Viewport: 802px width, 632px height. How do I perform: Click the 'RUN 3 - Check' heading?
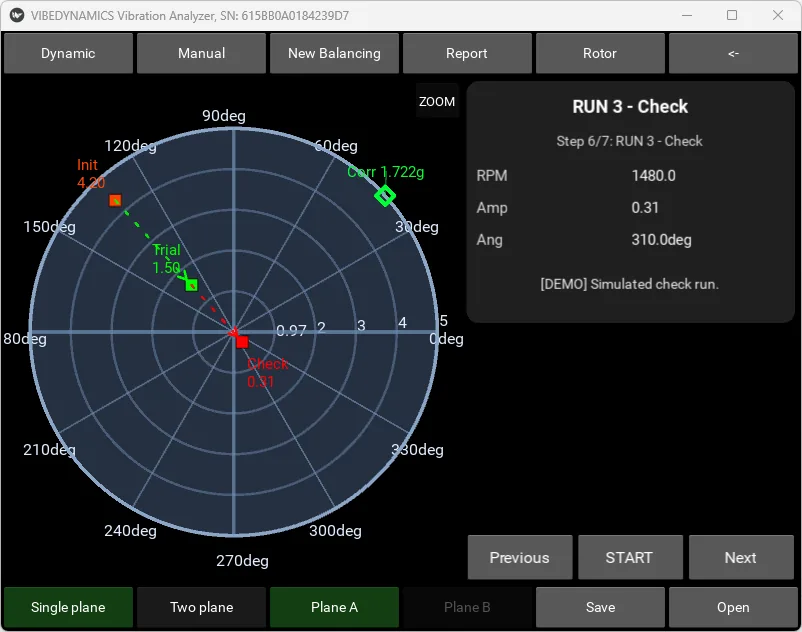[630, 106]
